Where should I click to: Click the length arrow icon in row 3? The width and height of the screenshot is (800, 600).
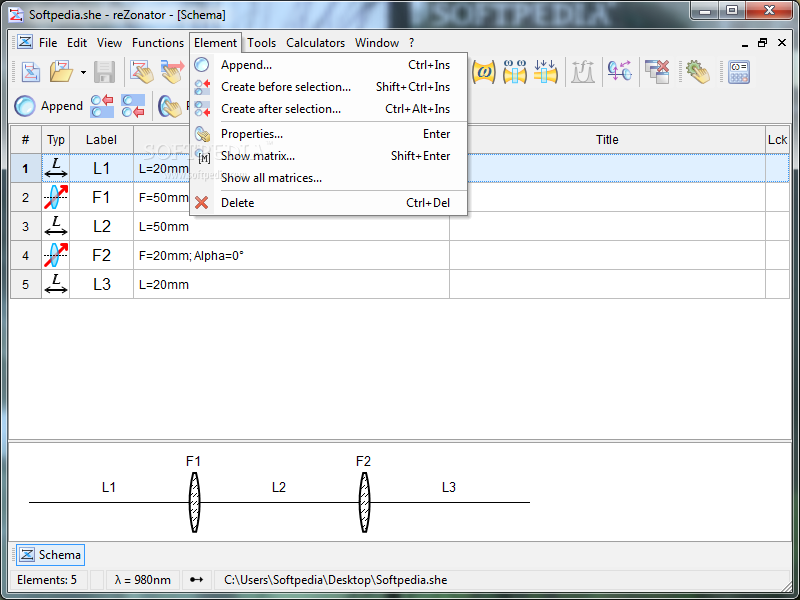pos(56,227)
